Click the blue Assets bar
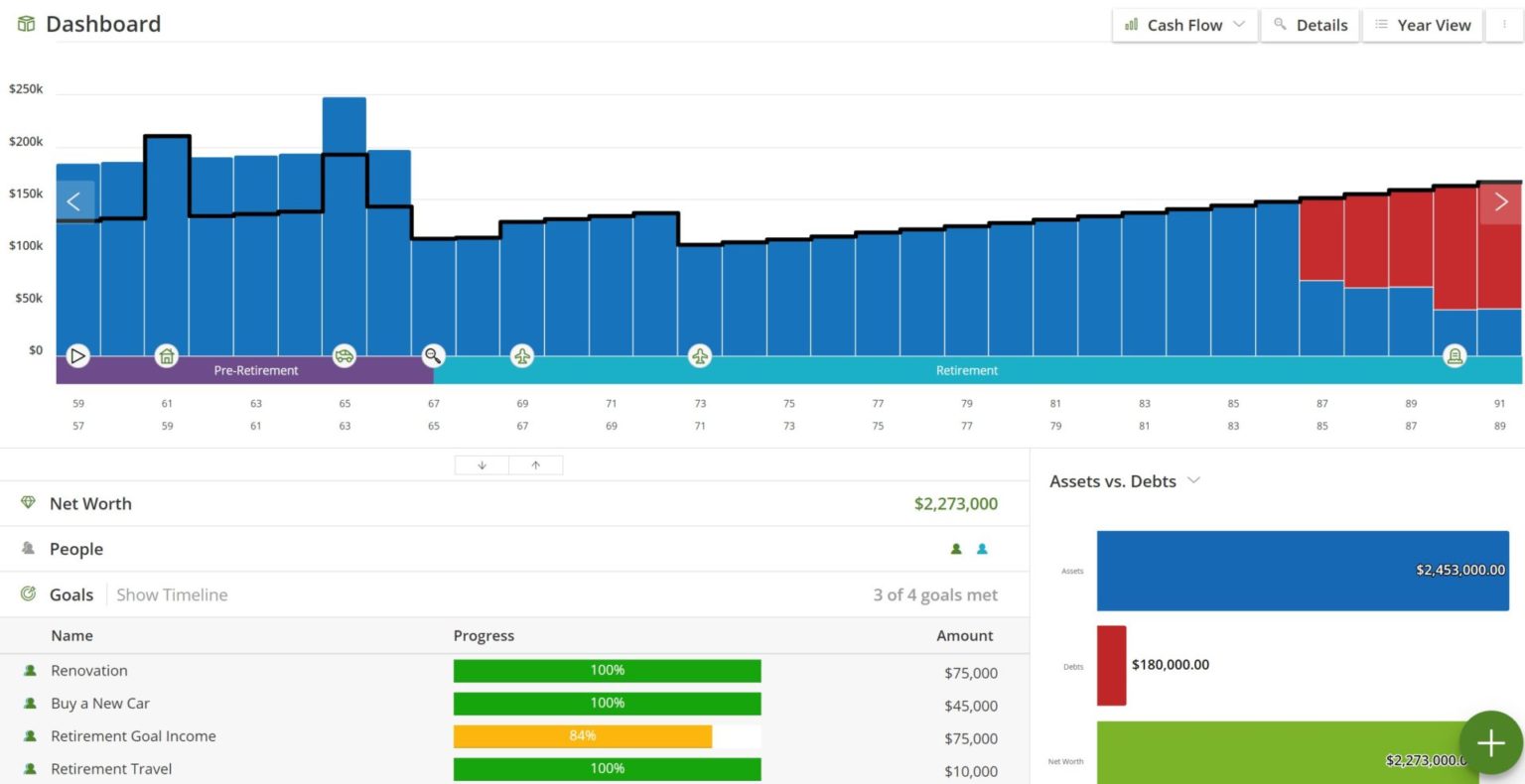Screen dimensions: 1525x784 pos(1303,571)
